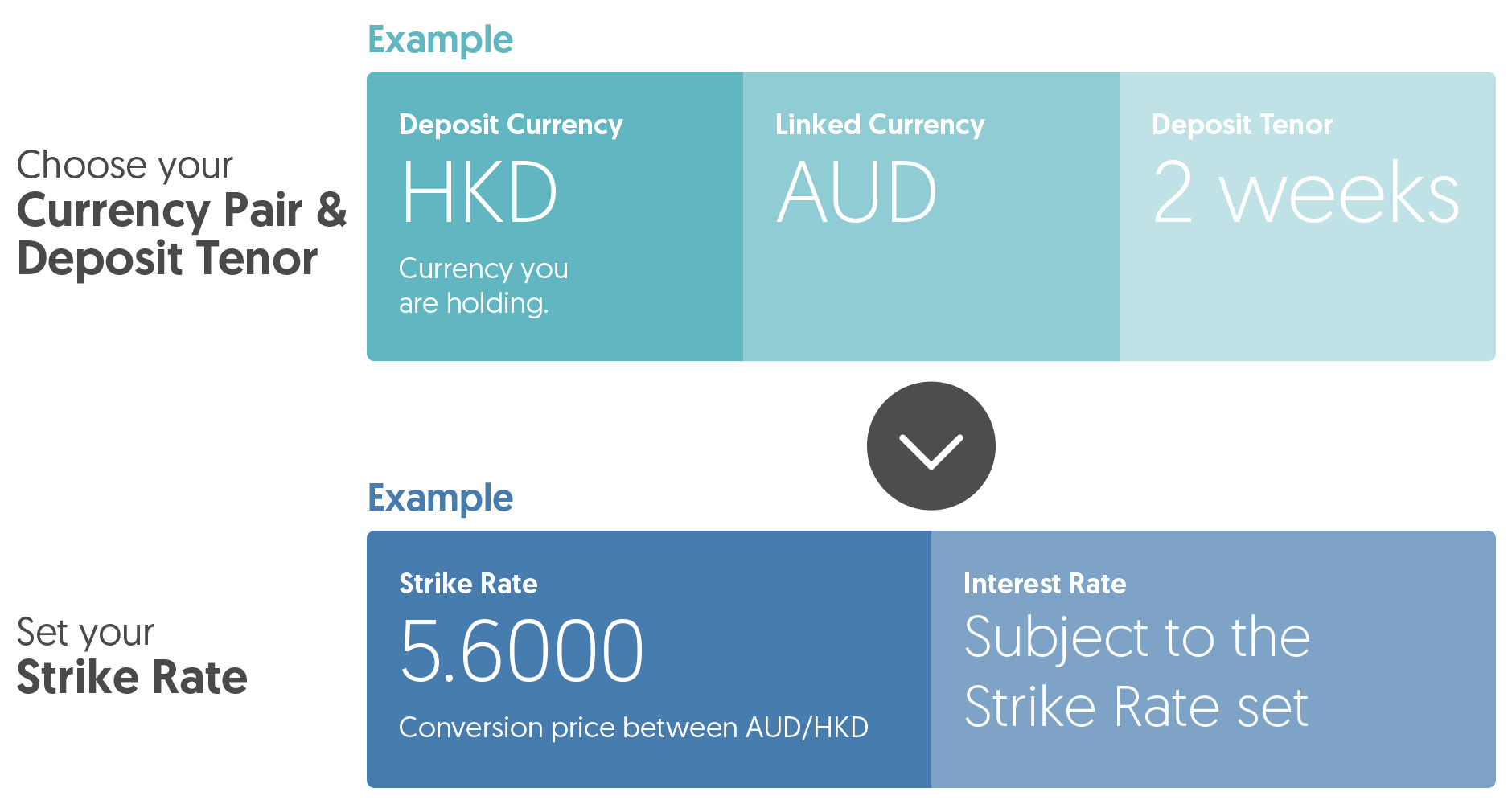1512x804 pixels.
Task: Click the "Currency you are holding." caption
Action: (483, 285)
